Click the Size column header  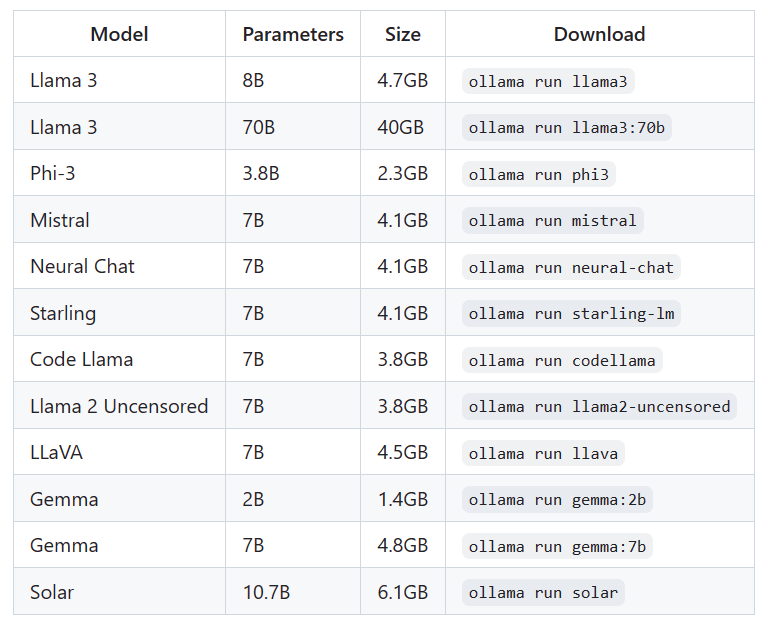coord(403,34)
